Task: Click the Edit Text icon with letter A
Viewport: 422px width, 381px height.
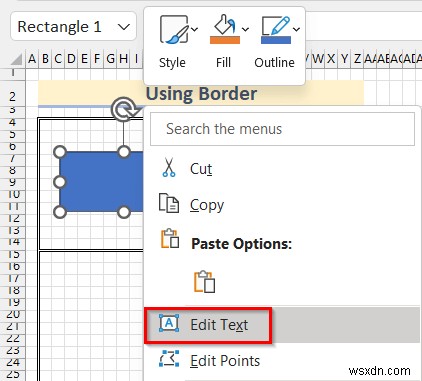Action: tap(169, 323)
